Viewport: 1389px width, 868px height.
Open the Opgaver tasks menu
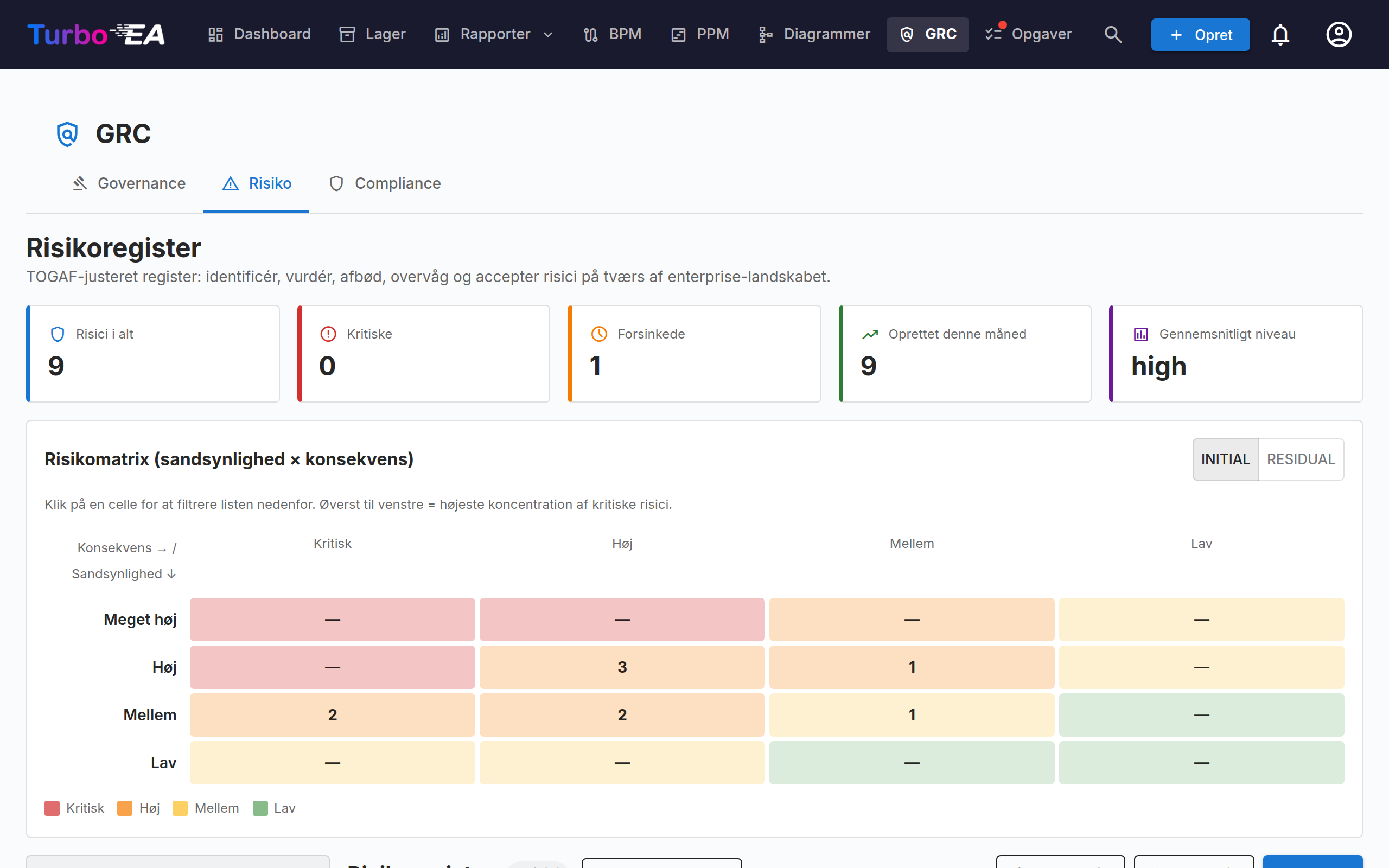(1028, 34)
